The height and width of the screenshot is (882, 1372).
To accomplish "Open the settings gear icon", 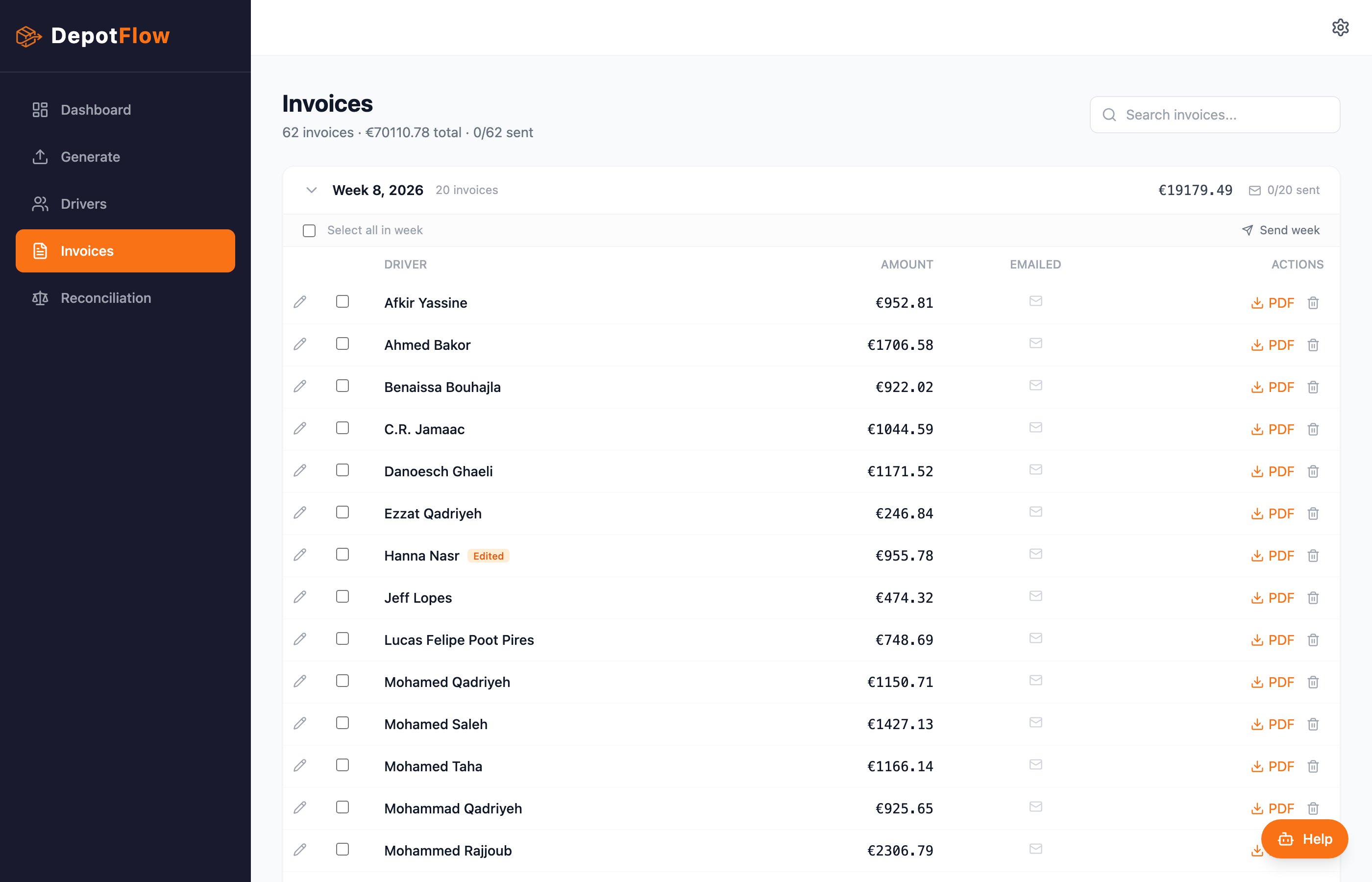I will point(1340,27).
